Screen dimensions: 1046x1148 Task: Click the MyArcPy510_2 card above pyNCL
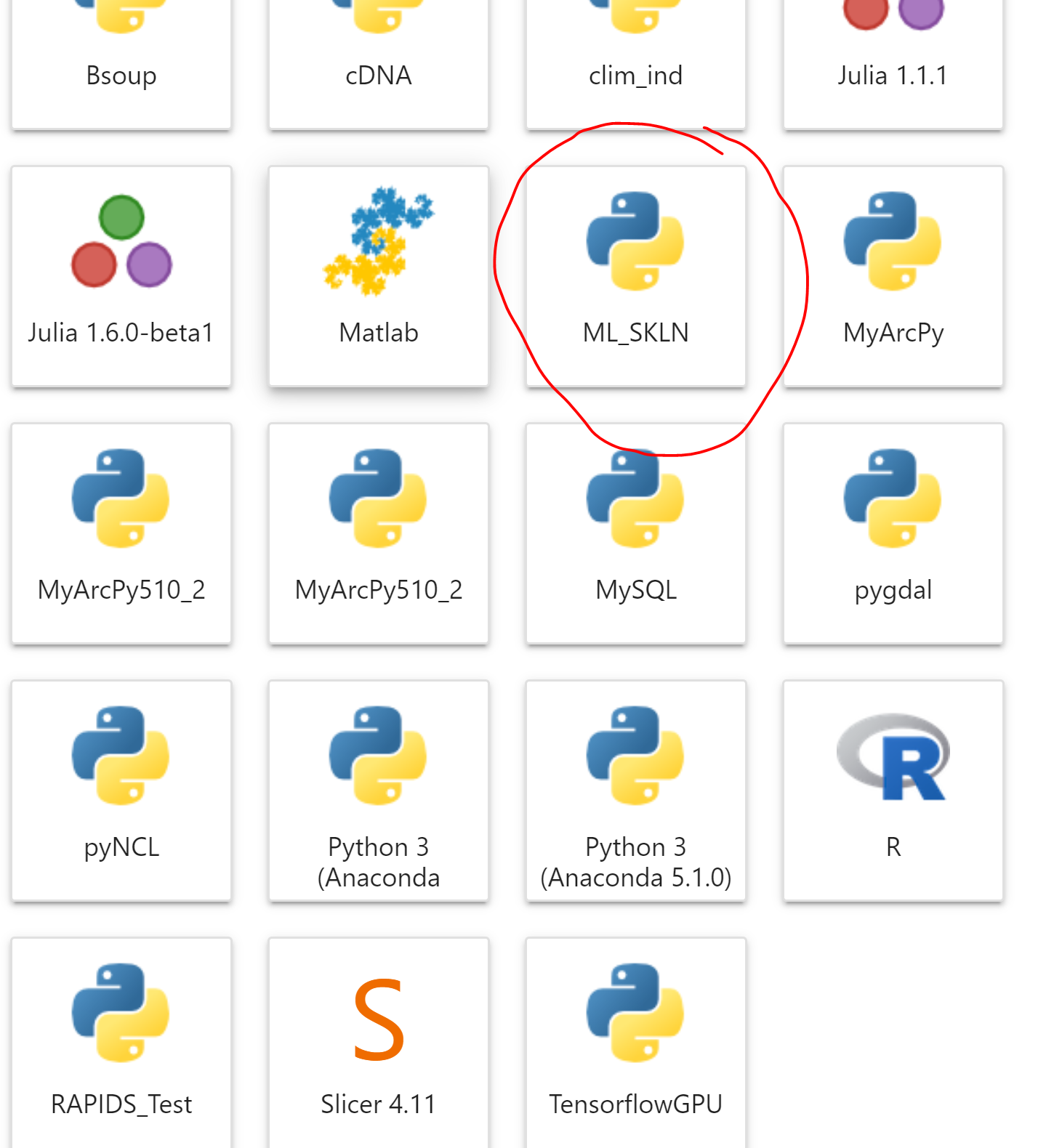(x=121, y=533)
